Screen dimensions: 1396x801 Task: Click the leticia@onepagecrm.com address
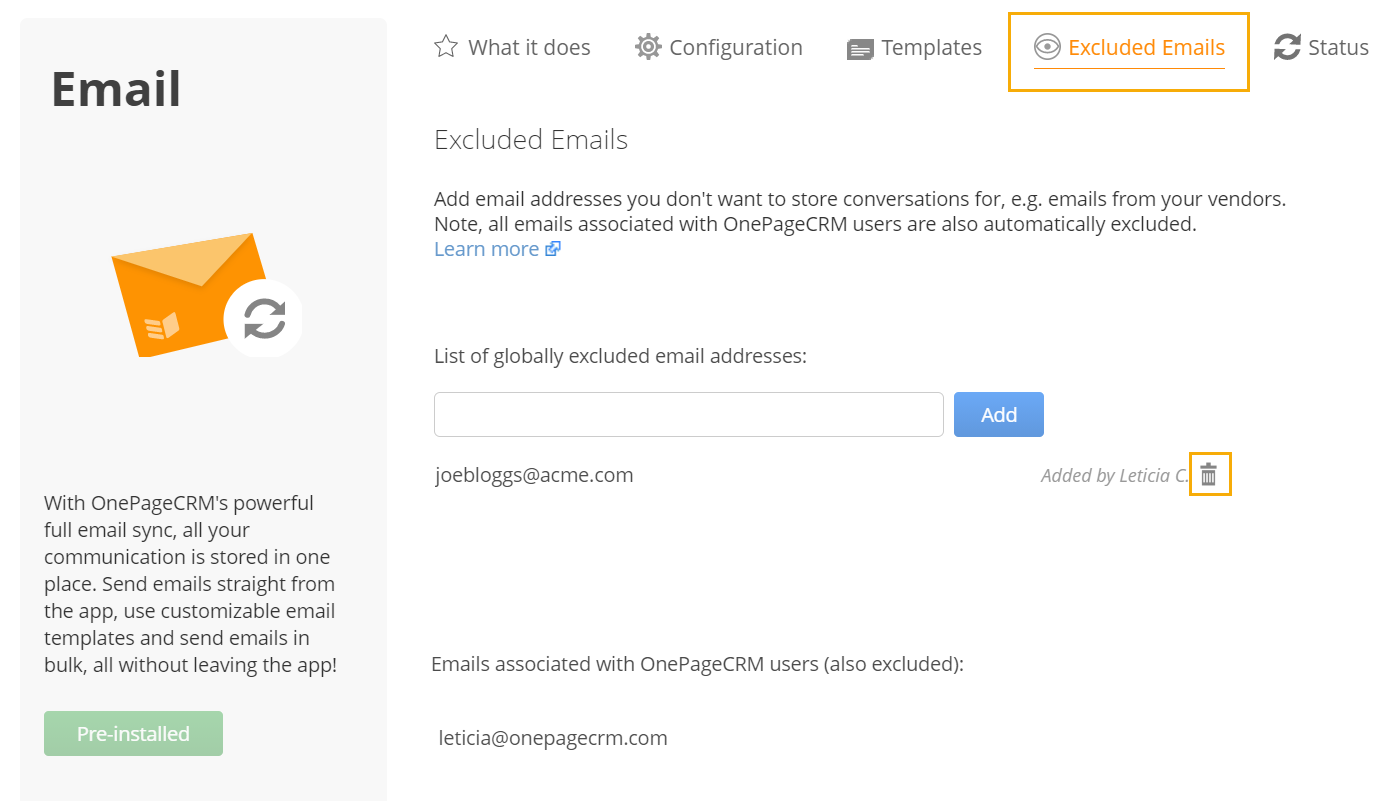[553, 738]
